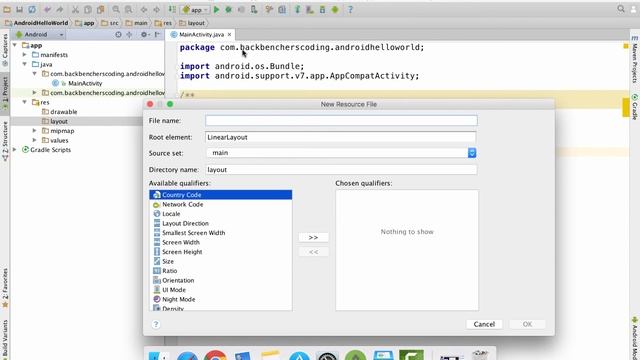Click the Replace magnifier icon
Image resolution: width=640 pixels, height=360 pixels.
coord(129,9)
